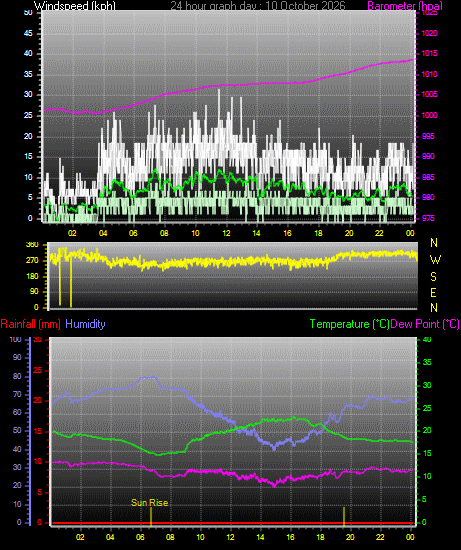The height and width of the screenshot is (550, 461).
Task: Click the 90 degree tick on direction axis
Action: [x=34, y=291]
